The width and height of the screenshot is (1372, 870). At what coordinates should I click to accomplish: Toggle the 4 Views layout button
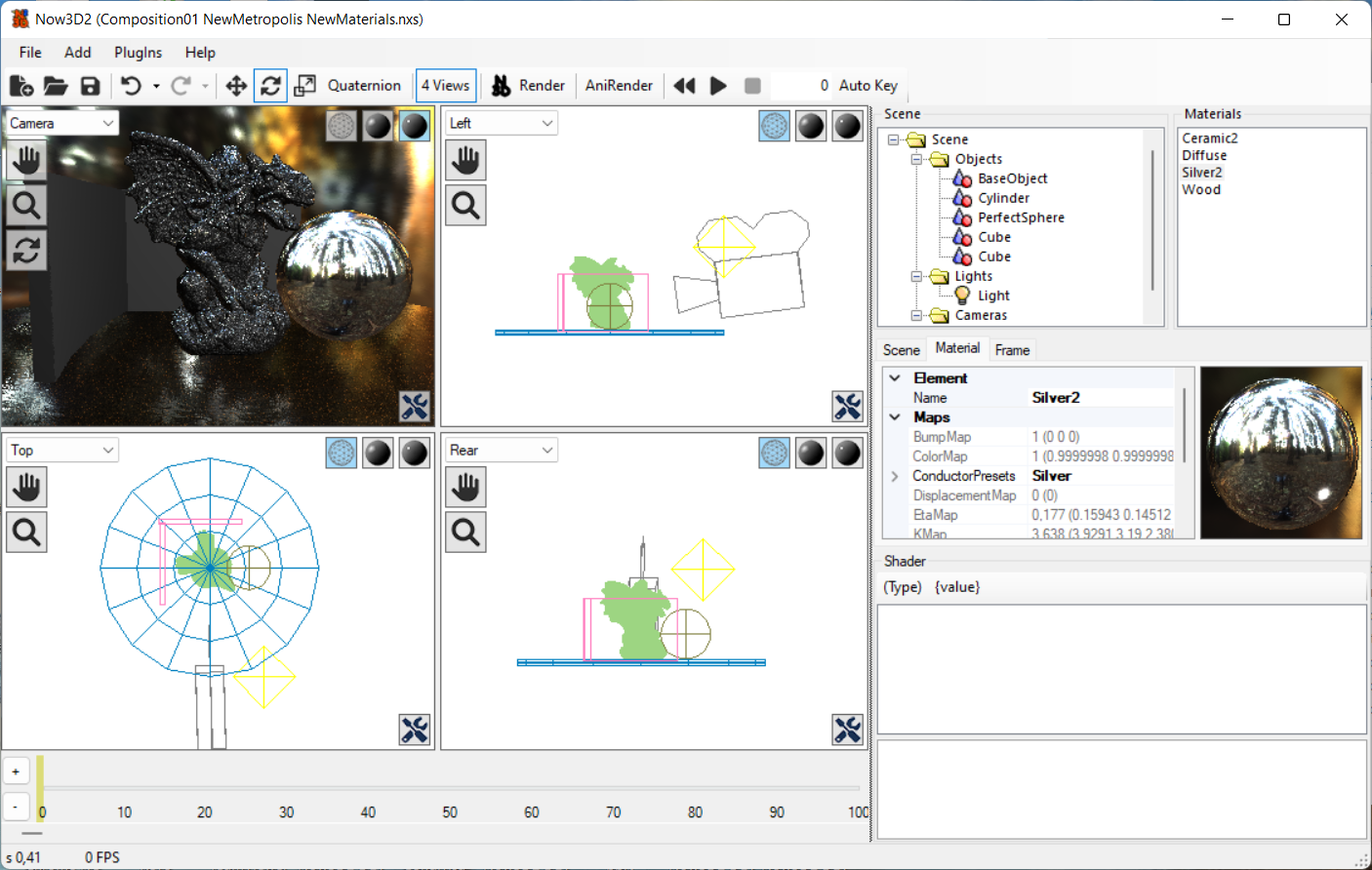point(446,86)
